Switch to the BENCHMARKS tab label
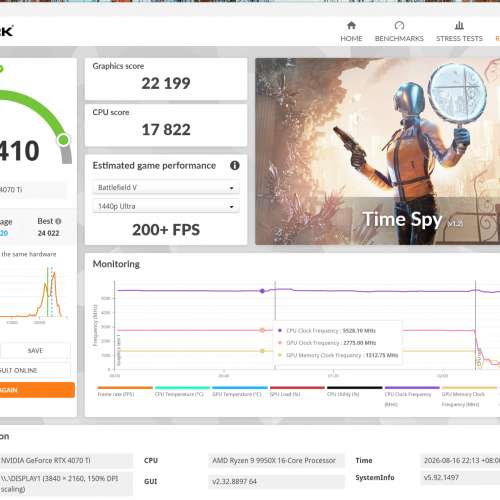 point(399,39)
